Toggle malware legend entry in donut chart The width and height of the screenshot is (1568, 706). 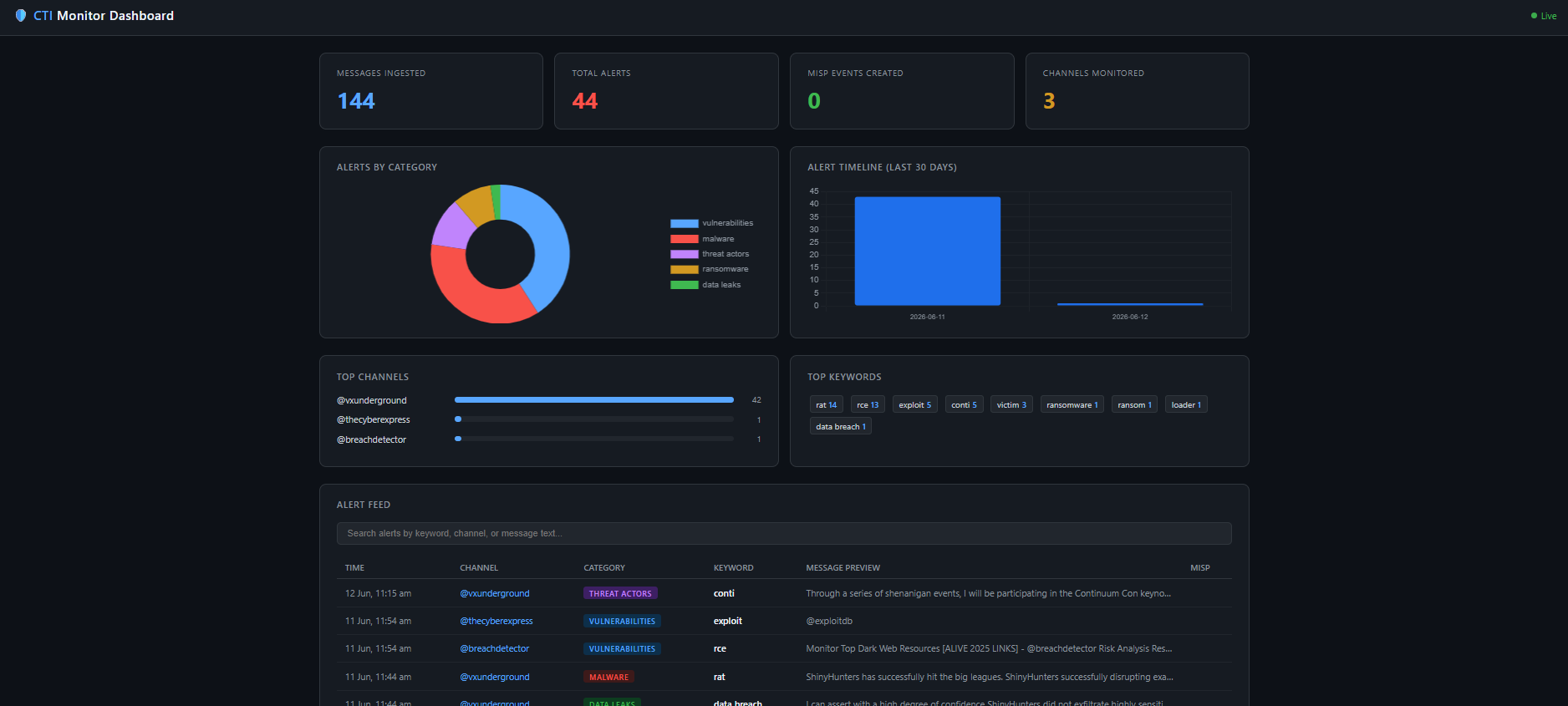(x=702, y=239)
